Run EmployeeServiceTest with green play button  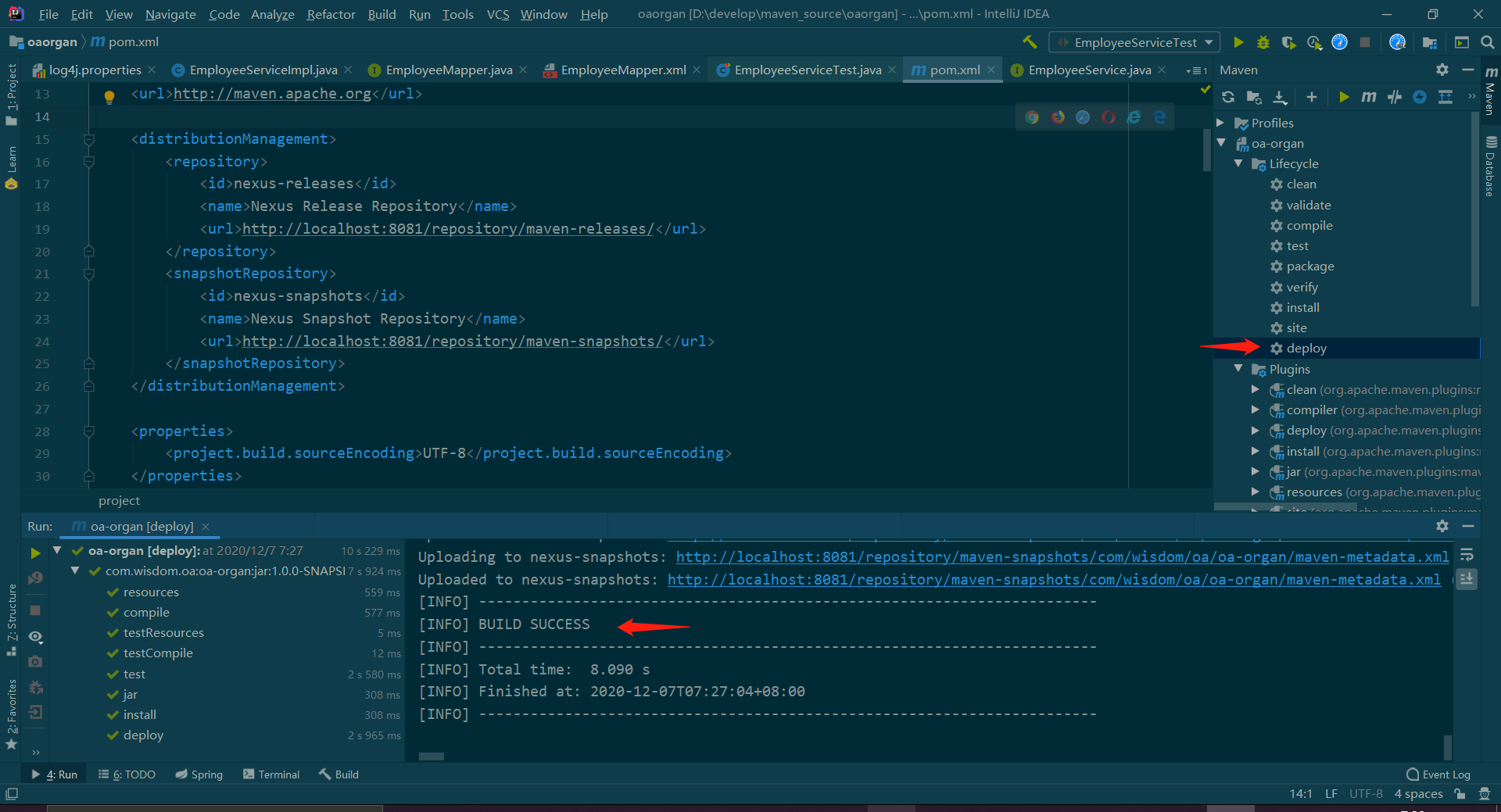[x=1238, y=42]
